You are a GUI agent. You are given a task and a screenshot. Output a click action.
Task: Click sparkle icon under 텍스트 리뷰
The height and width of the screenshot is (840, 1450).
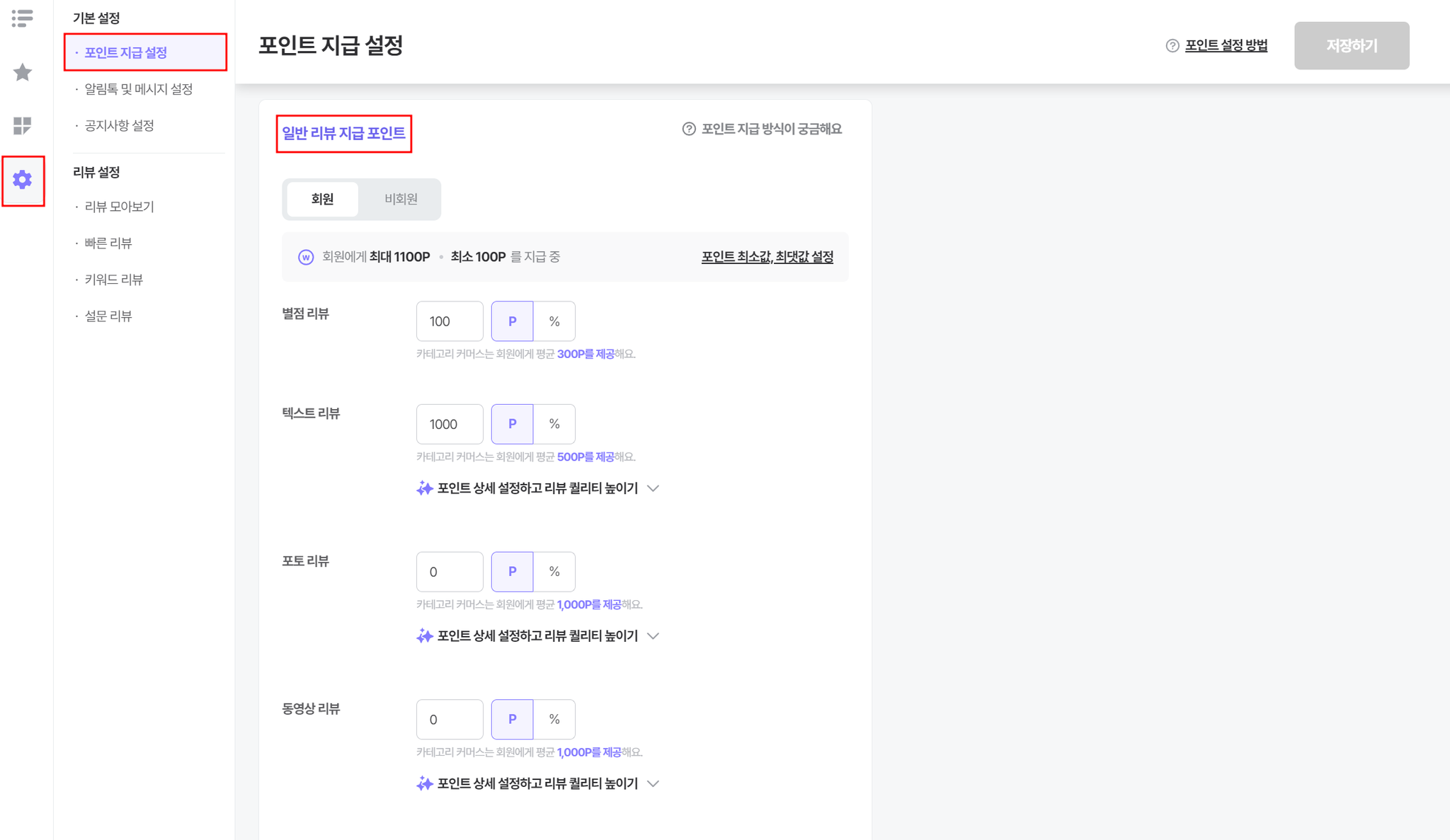[425, 488]
